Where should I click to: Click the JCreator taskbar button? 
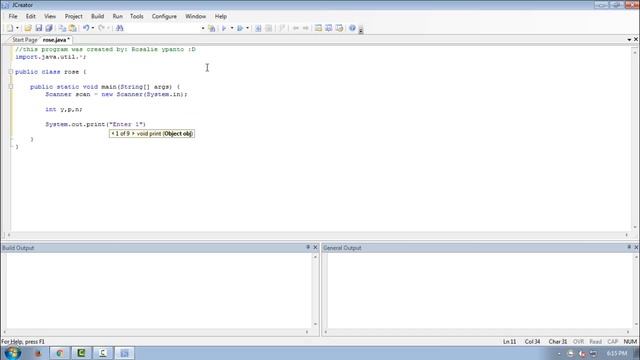[x=124, y=353]
